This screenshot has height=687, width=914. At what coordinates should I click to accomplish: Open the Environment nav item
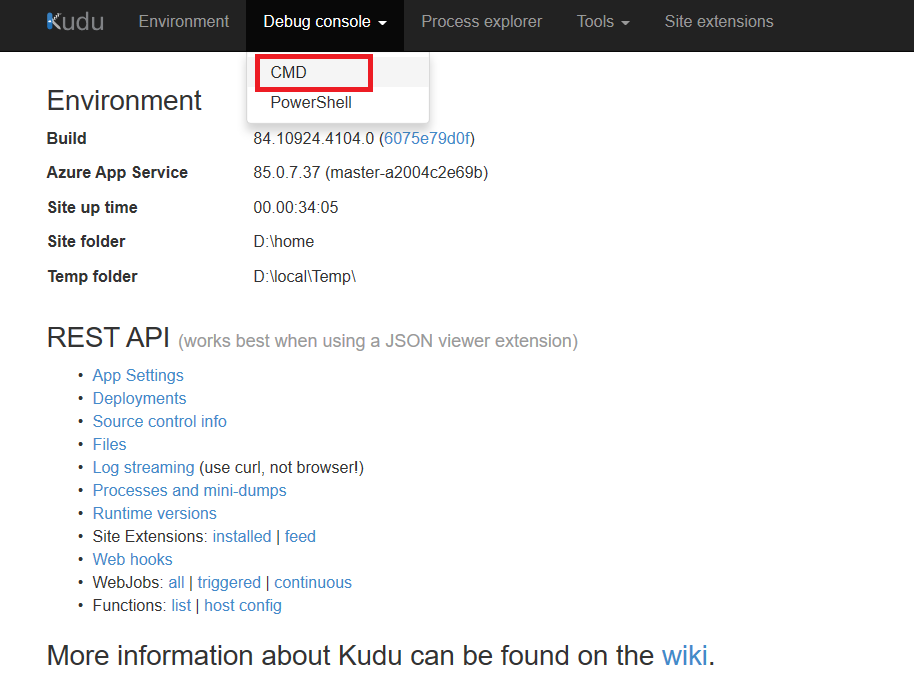(x=184, y=22)
